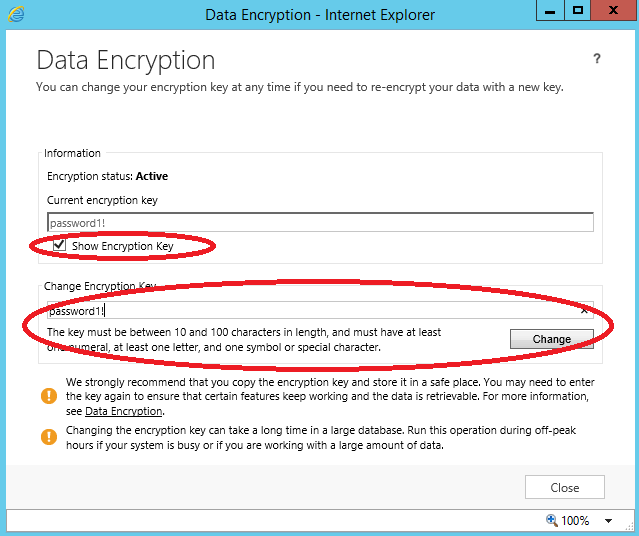Follow the Data Encryption help link
This screenshot has height=536, width=639.
coord(123,411)
